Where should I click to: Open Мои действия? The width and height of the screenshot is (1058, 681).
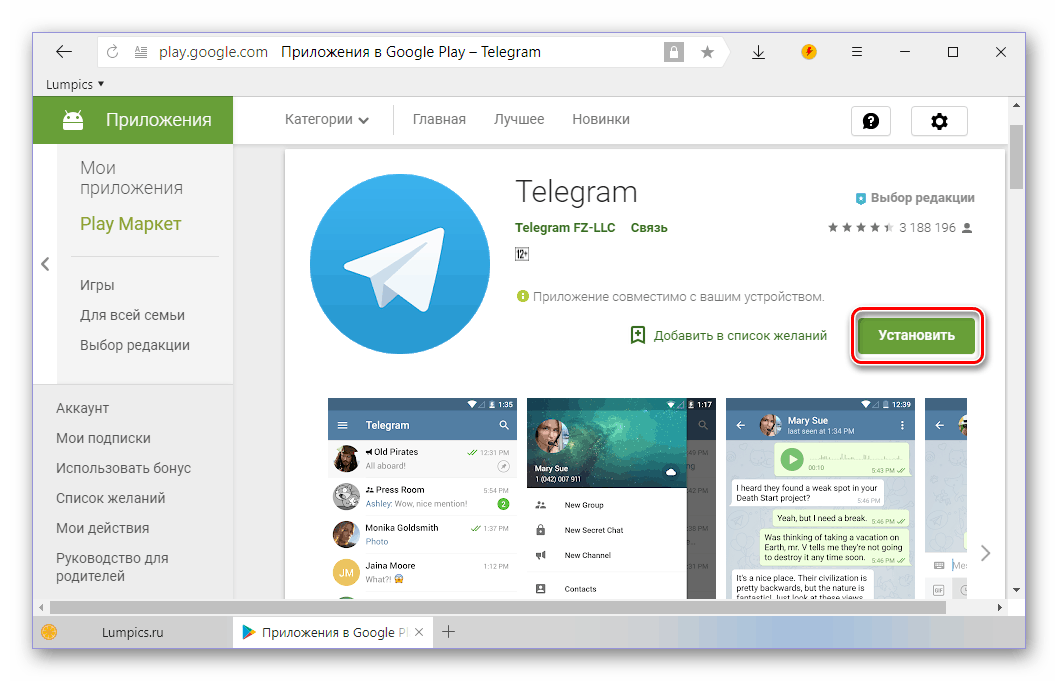103,528
